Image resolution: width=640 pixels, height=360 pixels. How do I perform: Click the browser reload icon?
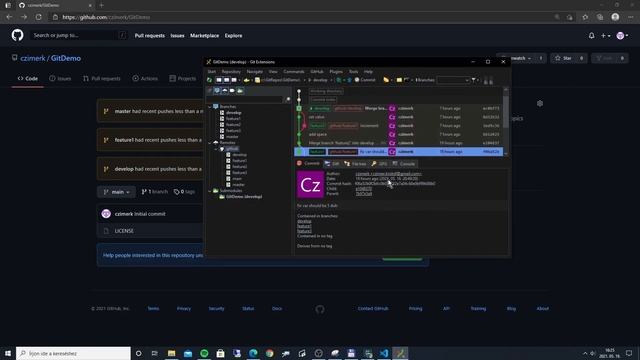38,17
